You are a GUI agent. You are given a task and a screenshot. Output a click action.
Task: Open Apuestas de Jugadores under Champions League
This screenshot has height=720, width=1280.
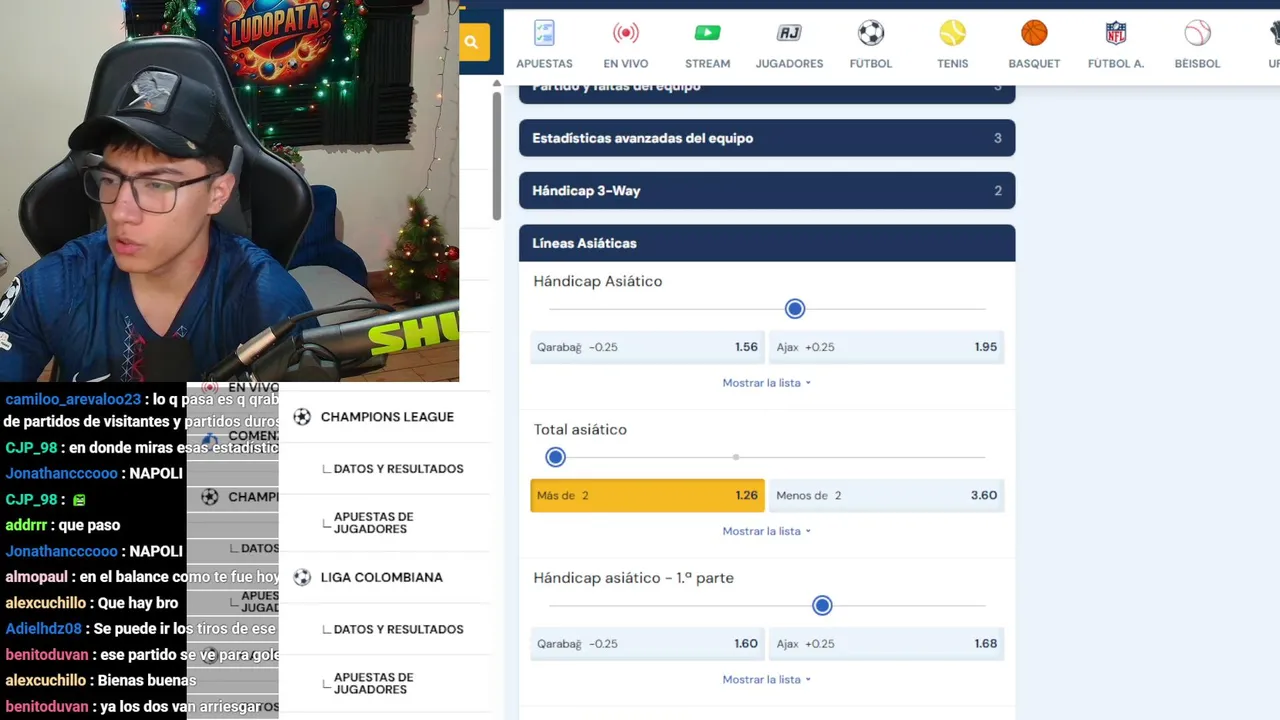(373, 523)
